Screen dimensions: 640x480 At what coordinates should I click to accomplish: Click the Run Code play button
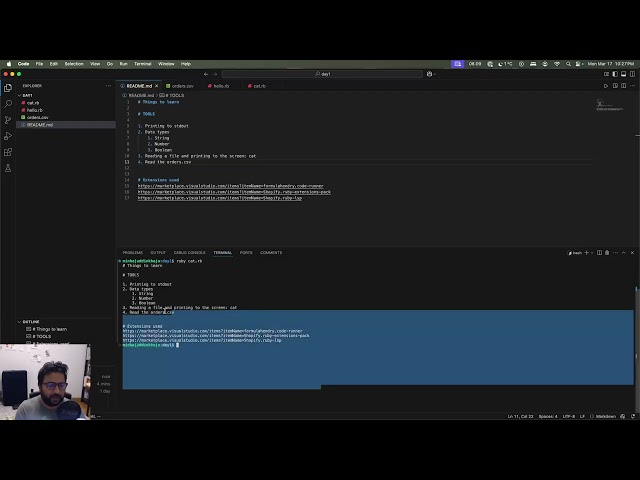pyautogui.click(x=606, y=86)
